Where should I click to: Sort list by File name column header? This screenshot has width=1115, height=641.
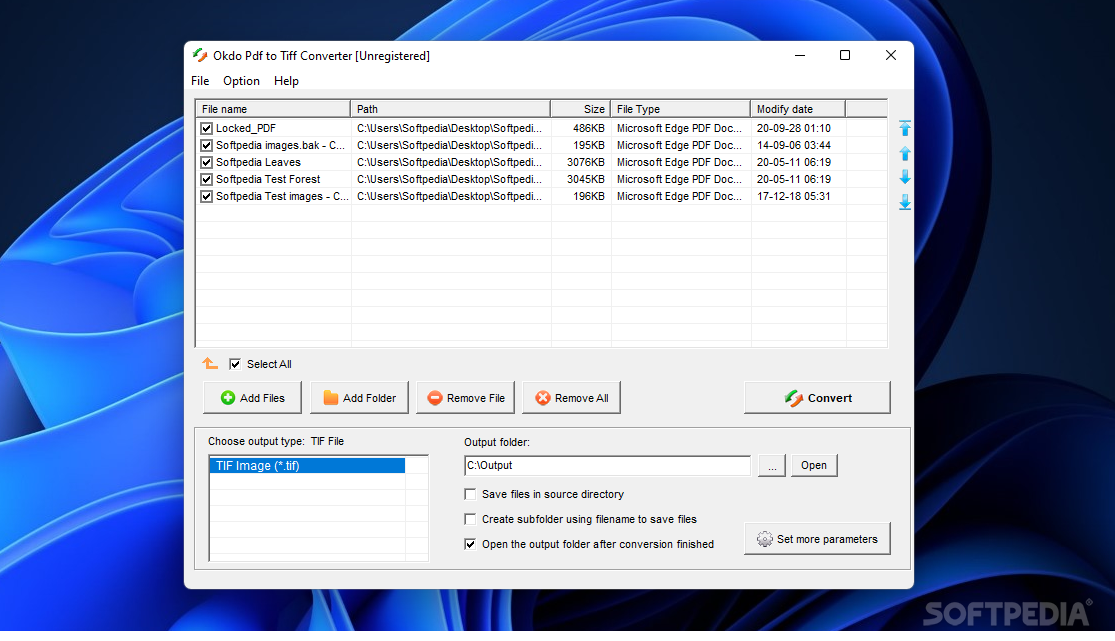(273, 109)
